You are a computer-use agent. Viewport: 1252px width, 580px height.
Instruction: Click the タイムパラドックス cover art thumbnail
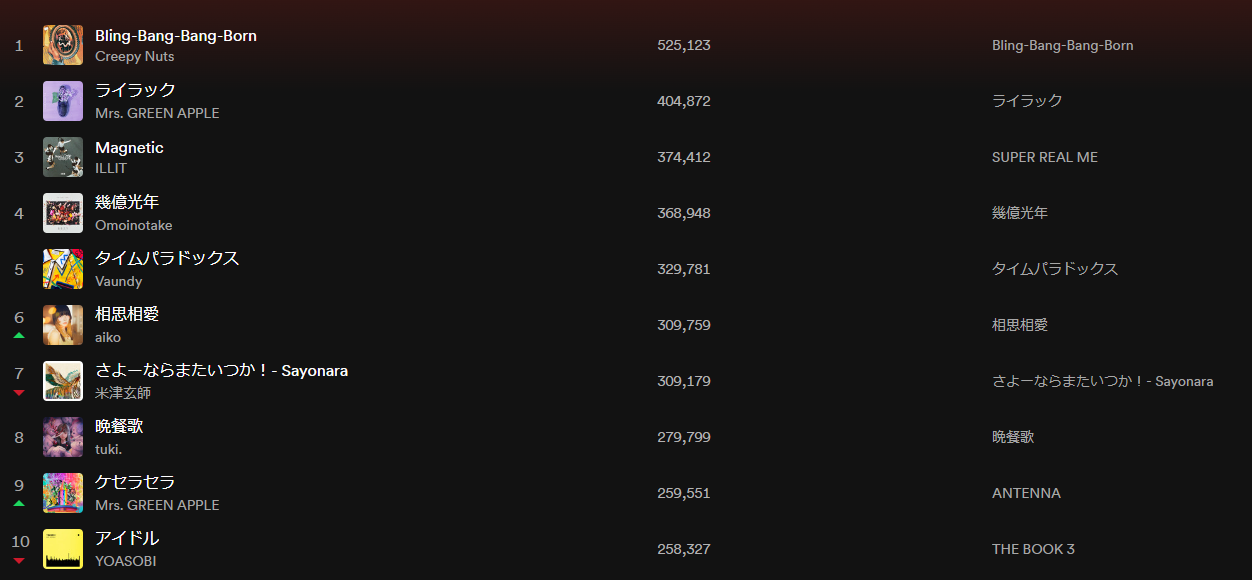(x=63, y=269)
